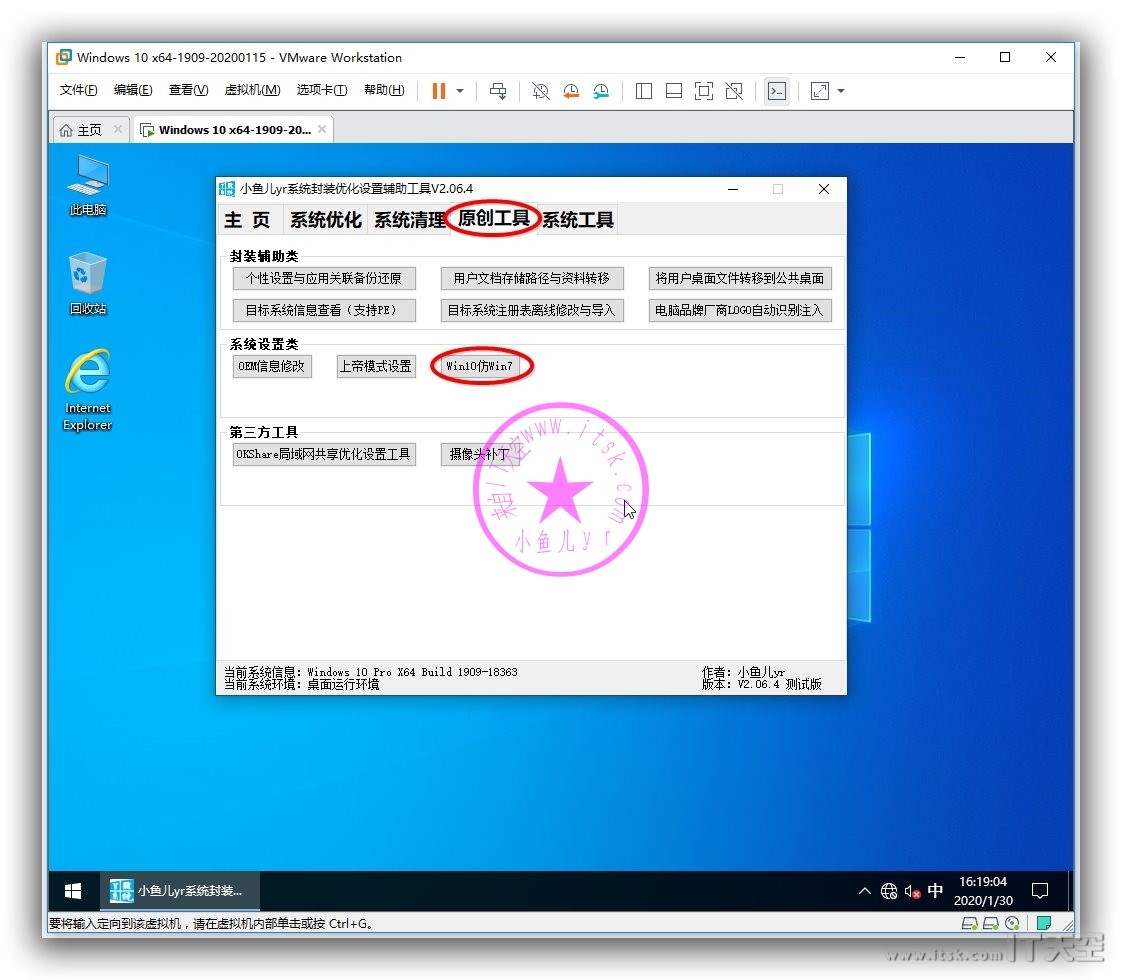Switch to the 系统工具 tab
The width and height of the screenshot is (1122, 980).
click(577, 220)
